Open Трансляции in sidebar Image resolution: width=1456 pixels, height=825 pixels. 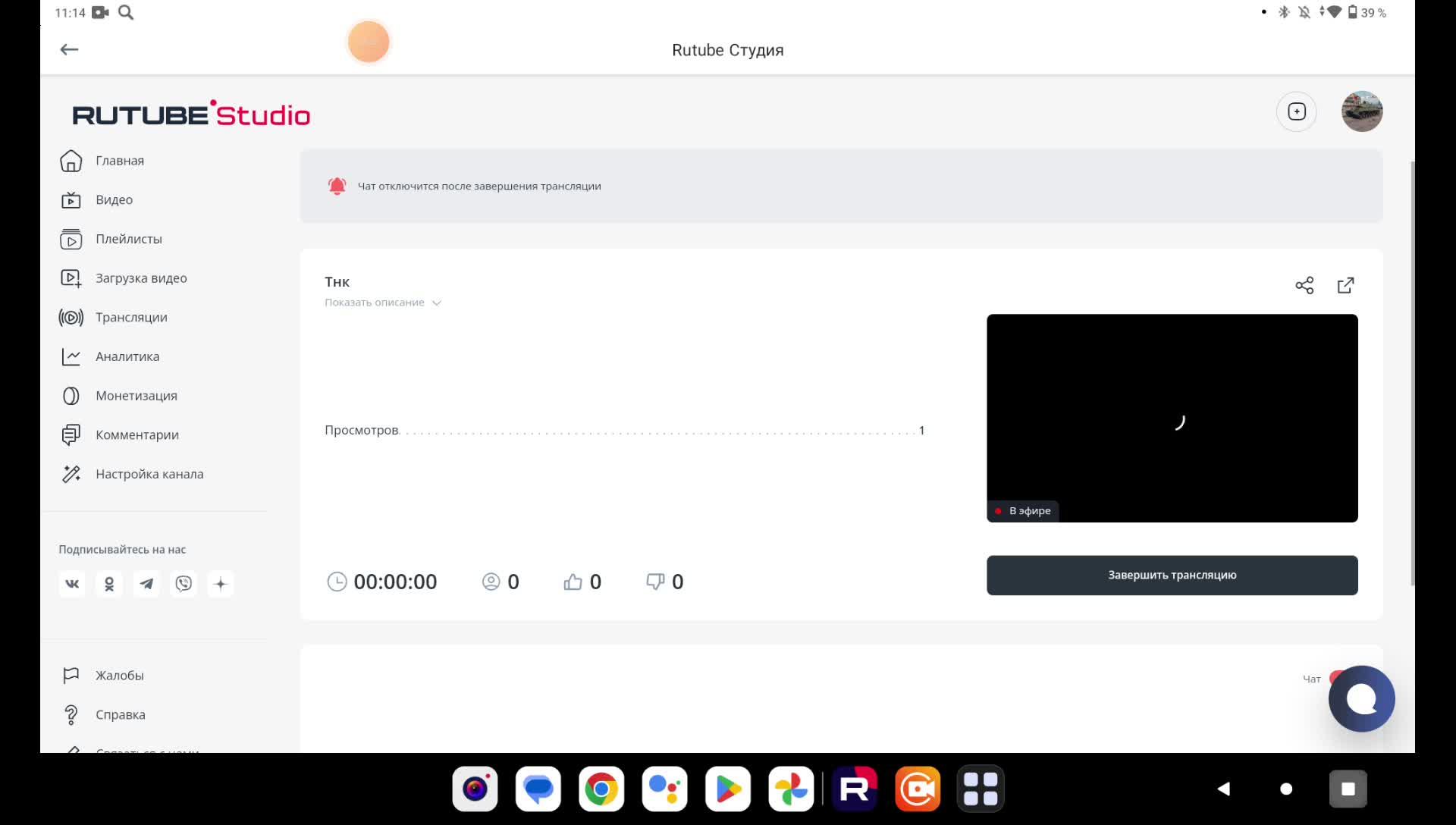131,317
